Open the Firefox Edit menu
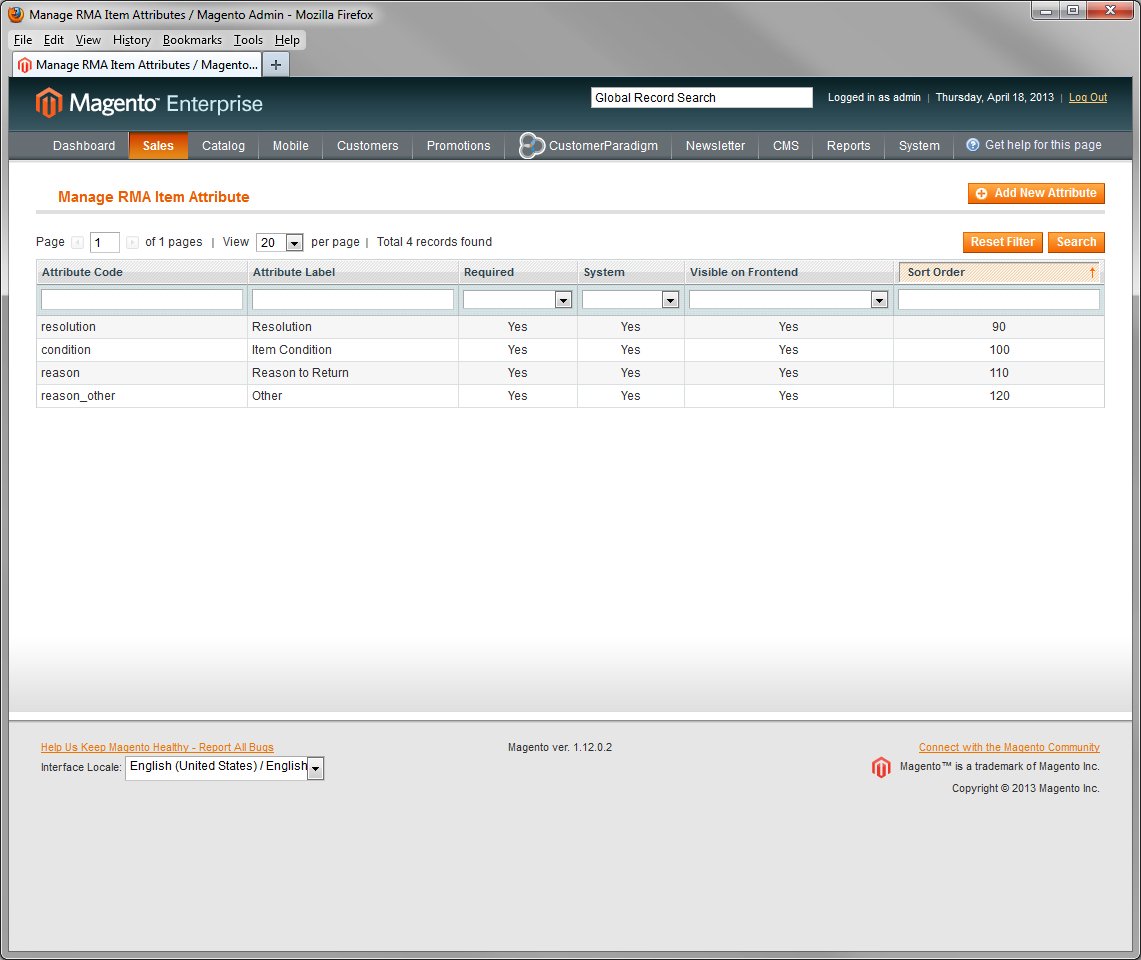Screen dimensions: 1141x960 point(53,40)
